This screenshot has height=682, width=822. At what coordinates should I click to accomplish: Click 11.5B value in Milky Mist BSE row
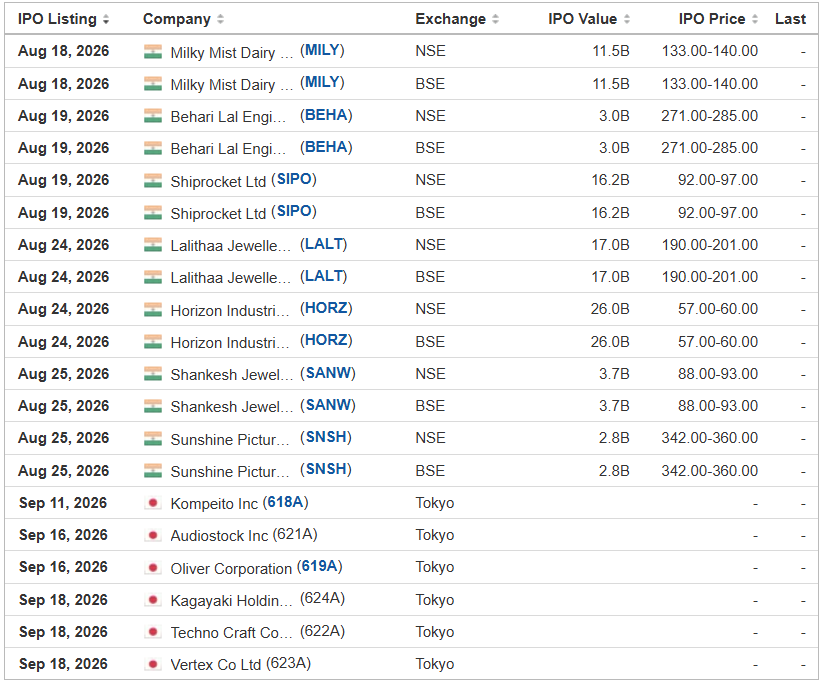pos(611,84)
